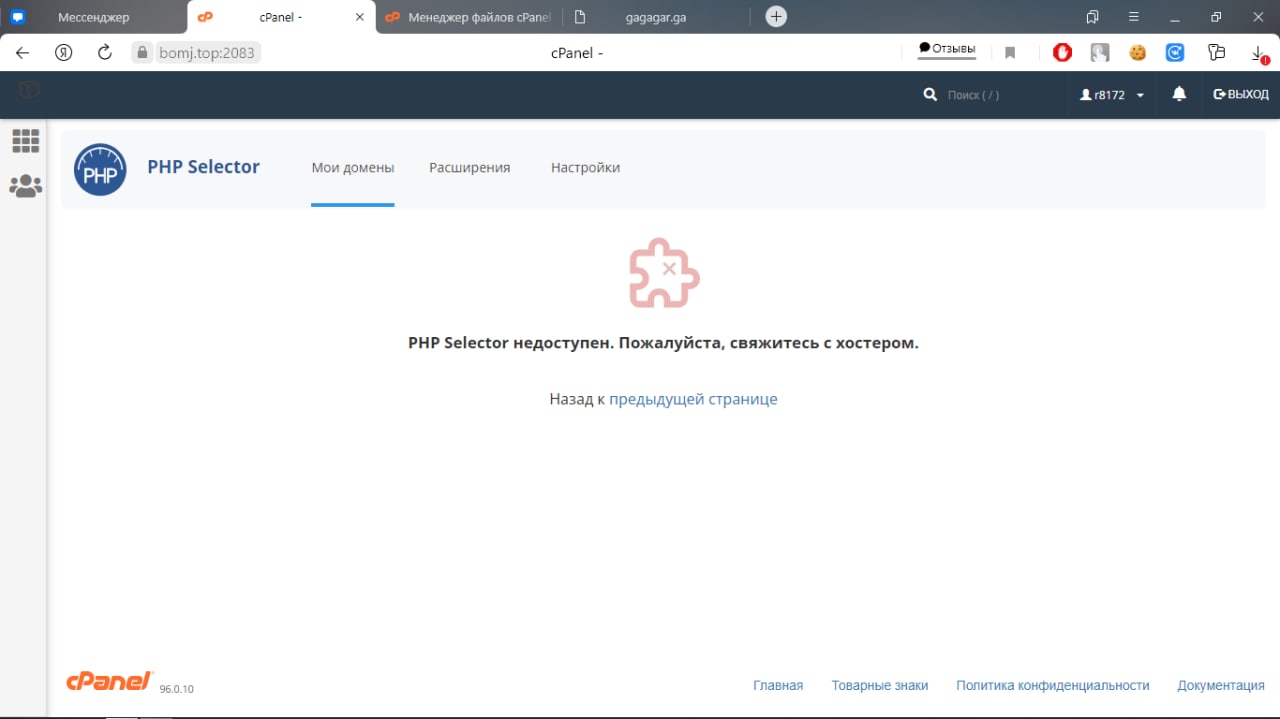Open the Главная footer link
This screenshot has height=719, width=1280.
click(x=778, y=686)
